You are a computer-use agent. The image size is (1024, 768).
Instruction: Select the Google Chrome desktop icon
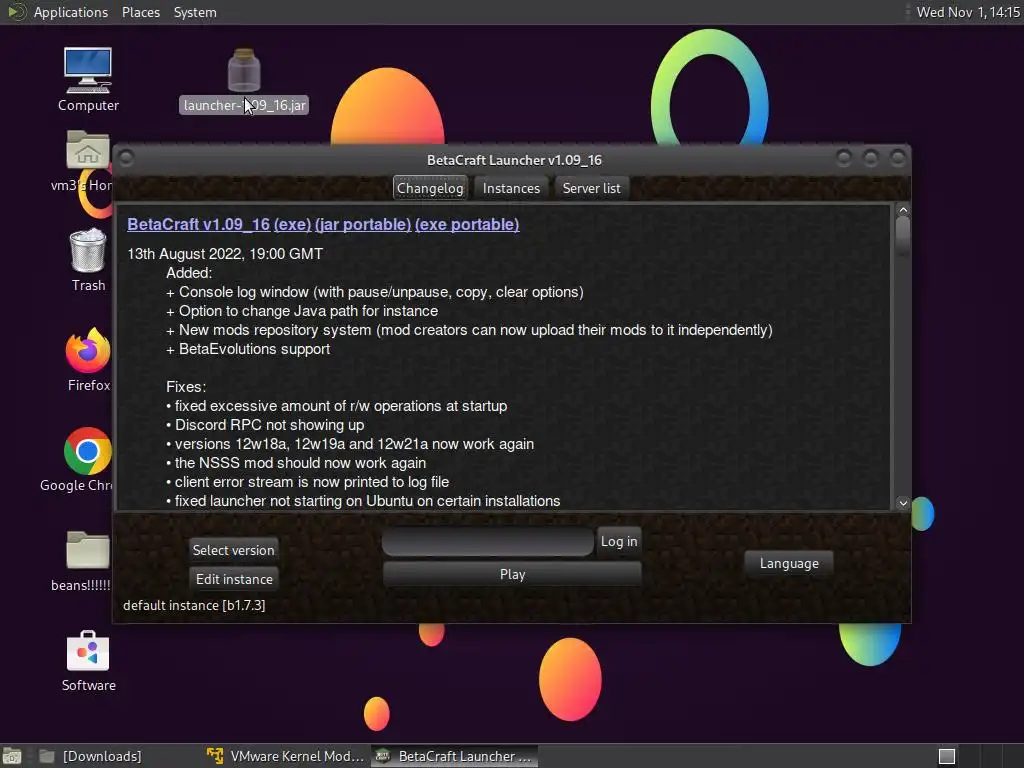pos(88,451)
